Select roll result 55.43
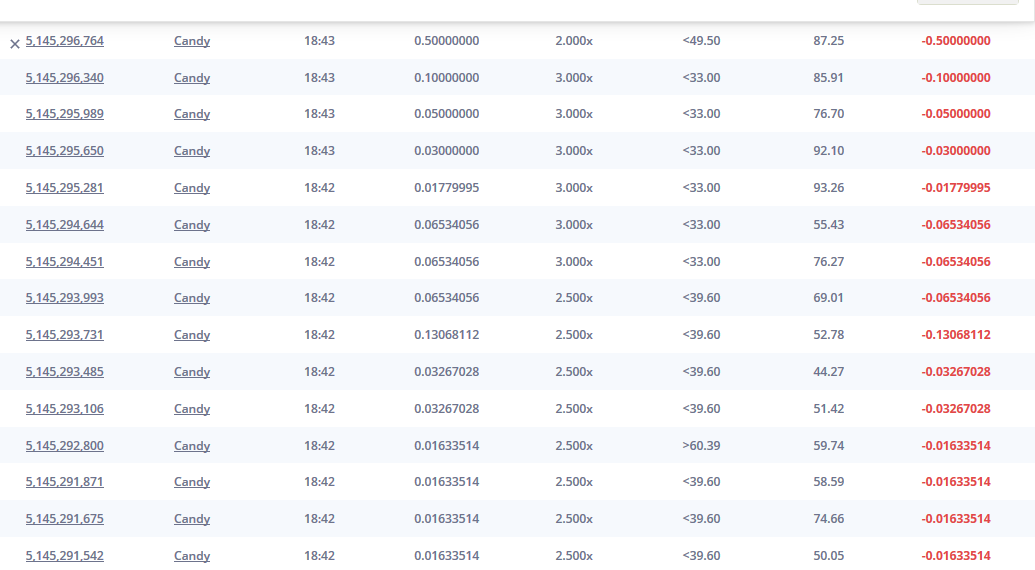 (828, 225)
